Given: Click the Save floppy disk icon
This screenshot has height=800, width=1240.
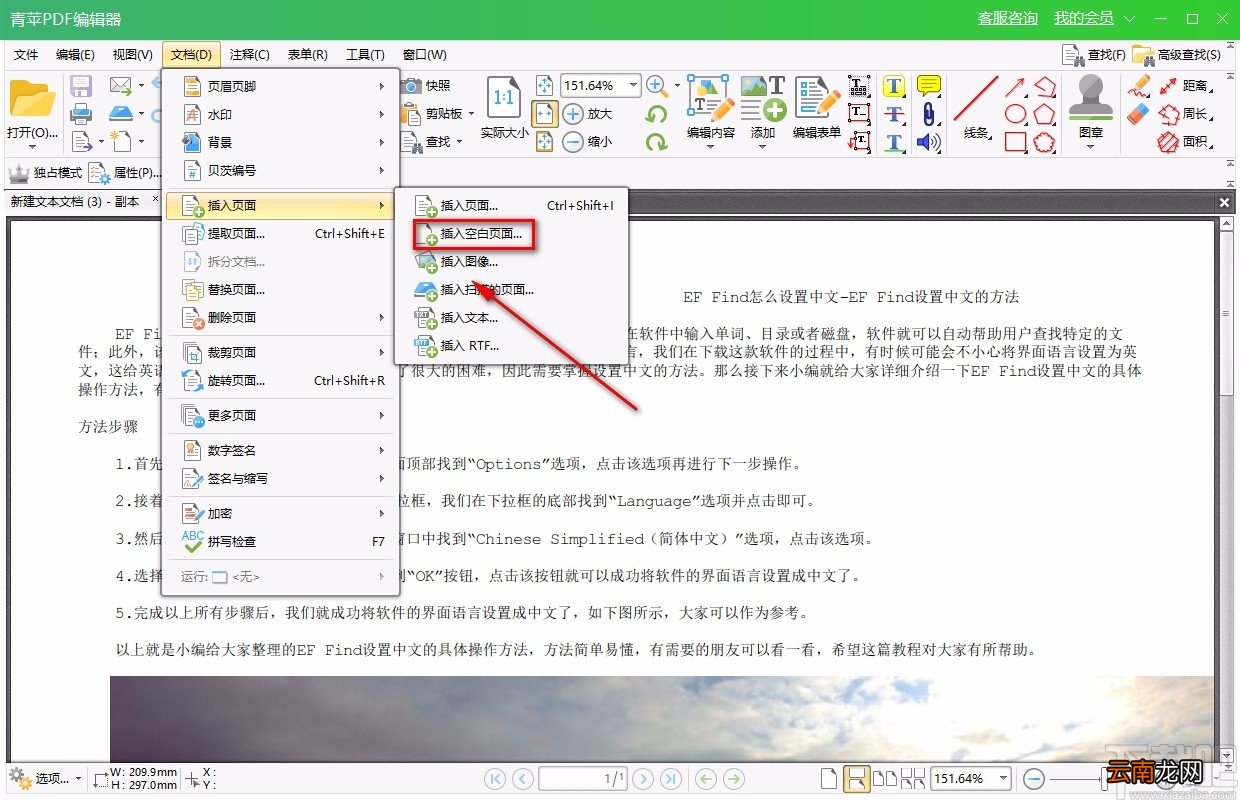Looking at the screenshot, I should [82, 86].
